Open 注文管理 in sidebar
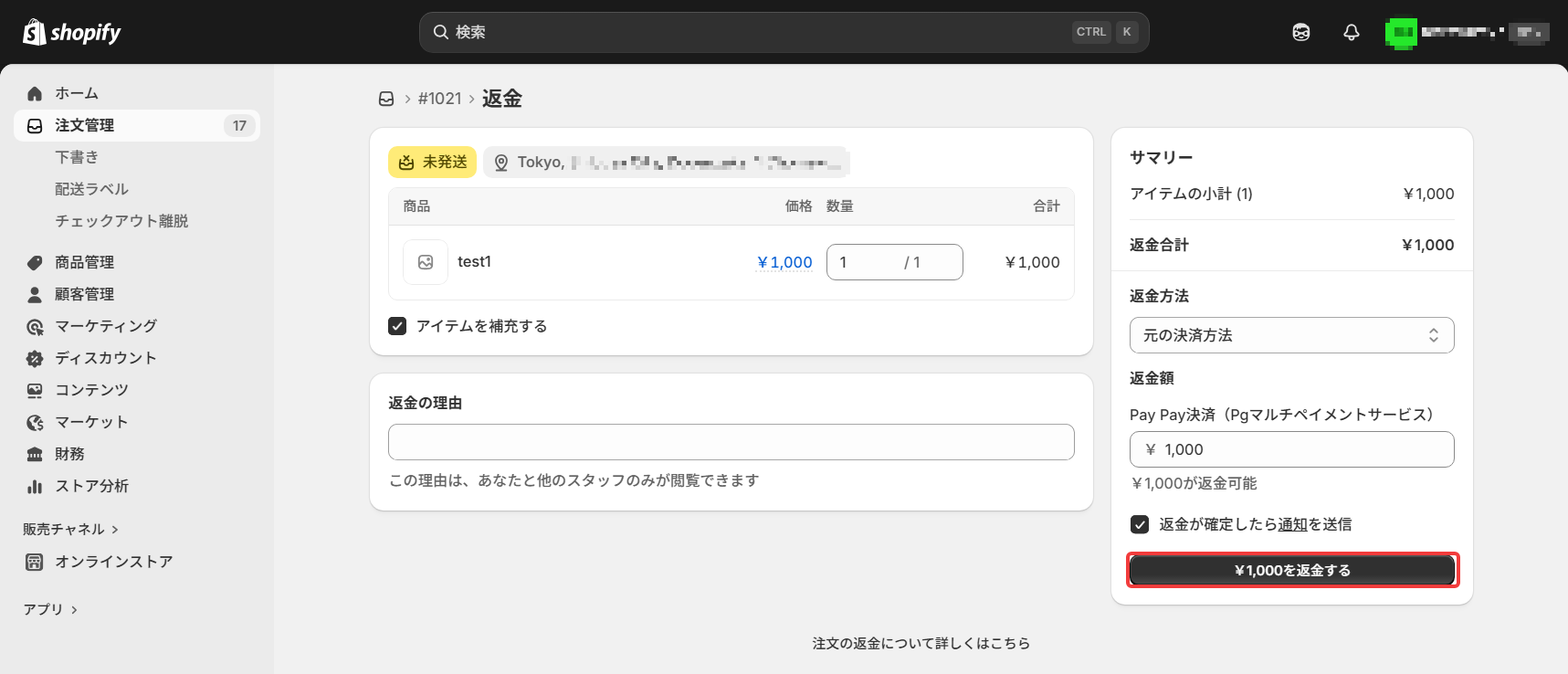Viewport: 1568px width, 674px height. click(x=137, y=125)
